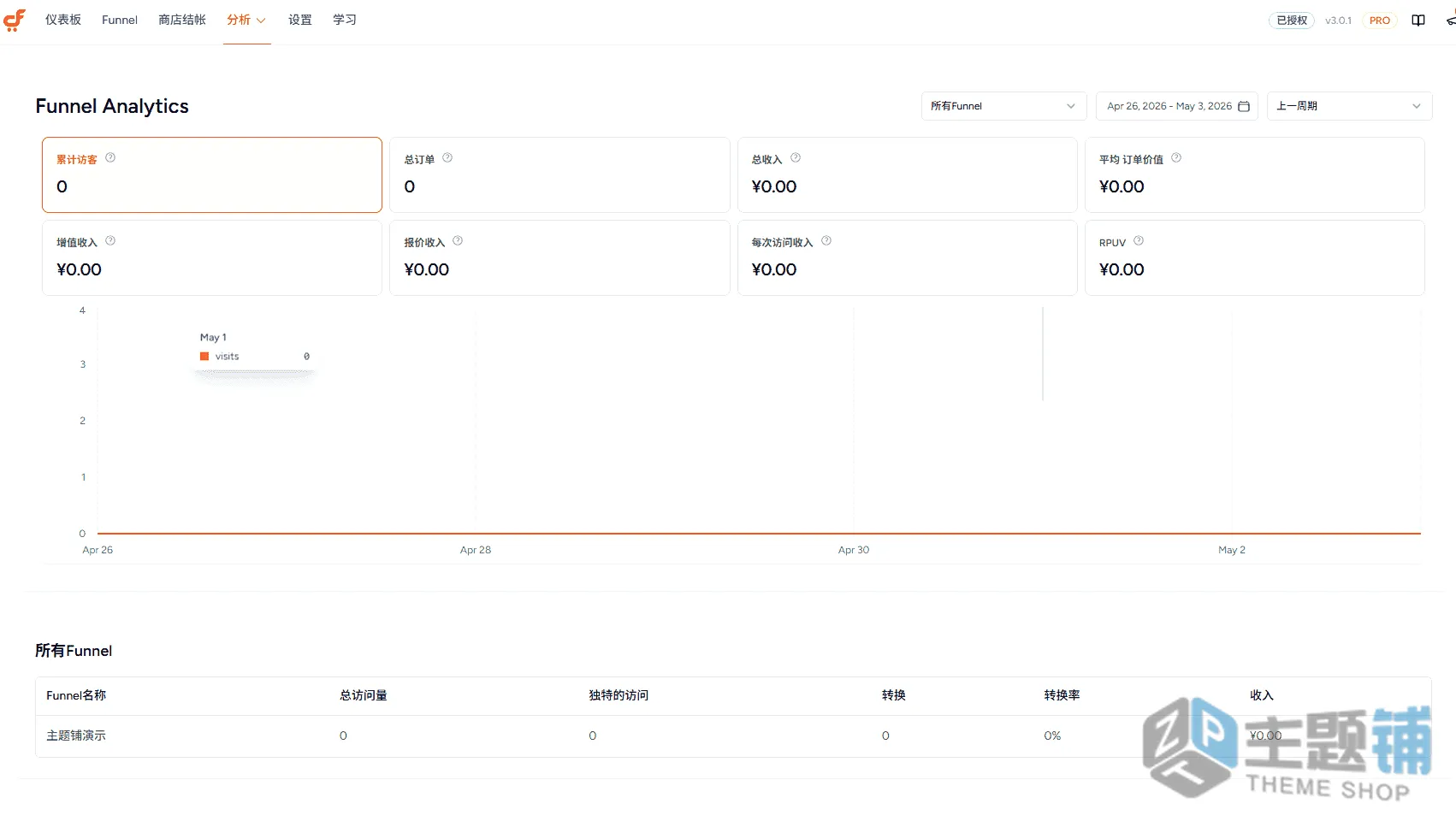The height and width of the screenshot is (827, 1456).
Task: Select the 总收入 metric card
Action: tap(907, 174)
